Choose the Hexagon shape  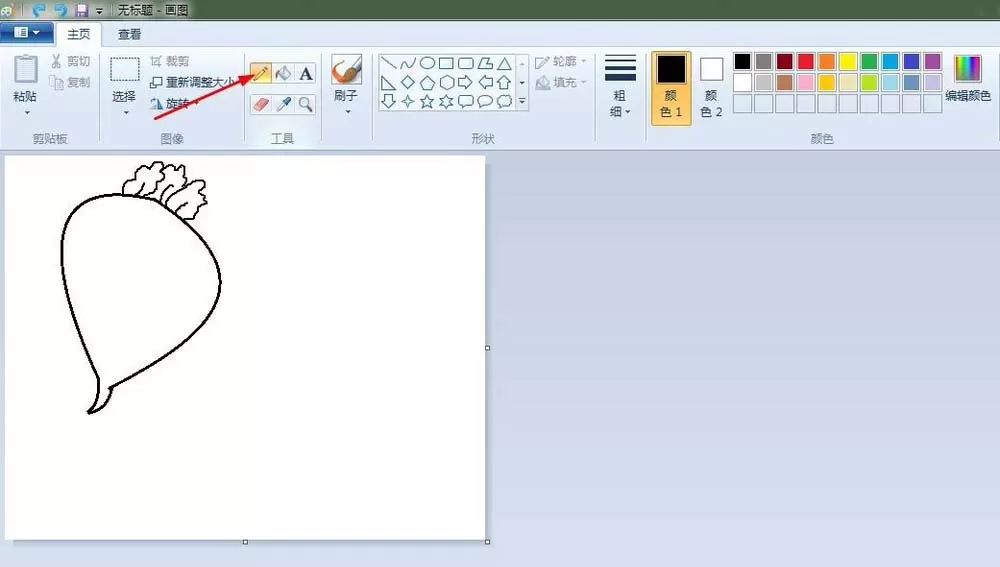[x=446, y=82]
